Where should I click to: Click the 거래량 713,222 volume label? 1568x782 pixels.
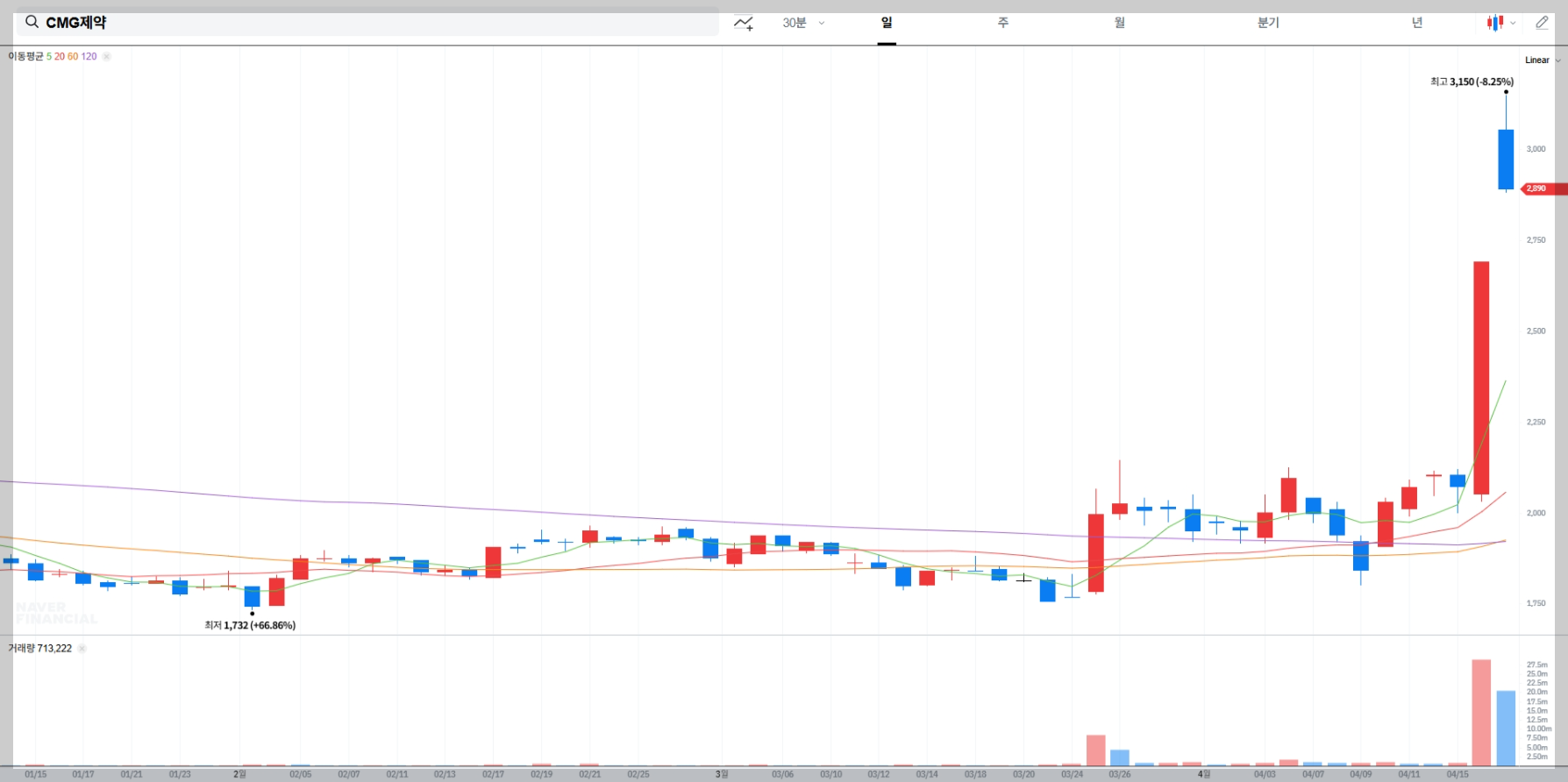(x=39, y=649)
